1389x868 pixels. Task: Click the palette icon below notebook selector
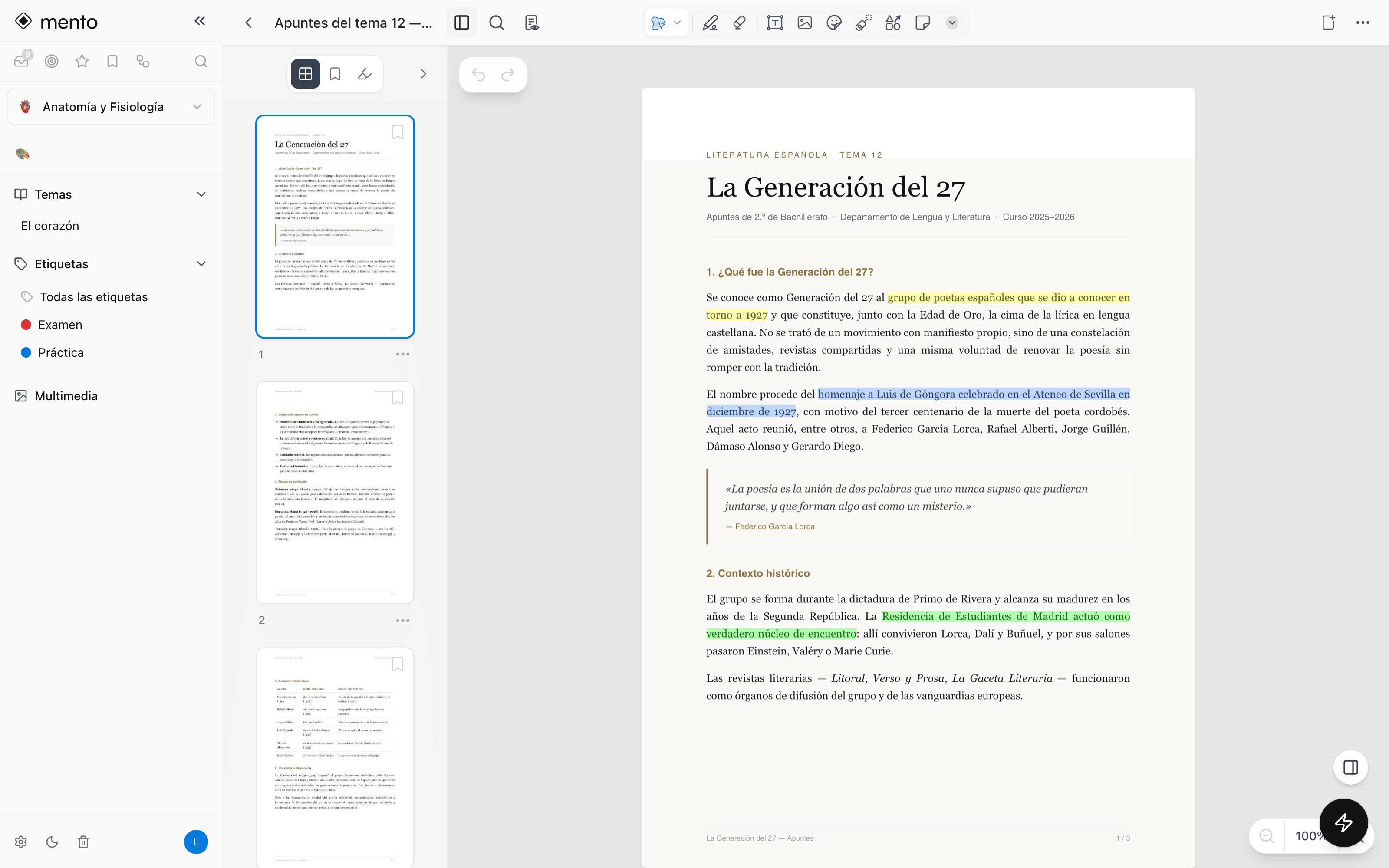coord(23,154)
